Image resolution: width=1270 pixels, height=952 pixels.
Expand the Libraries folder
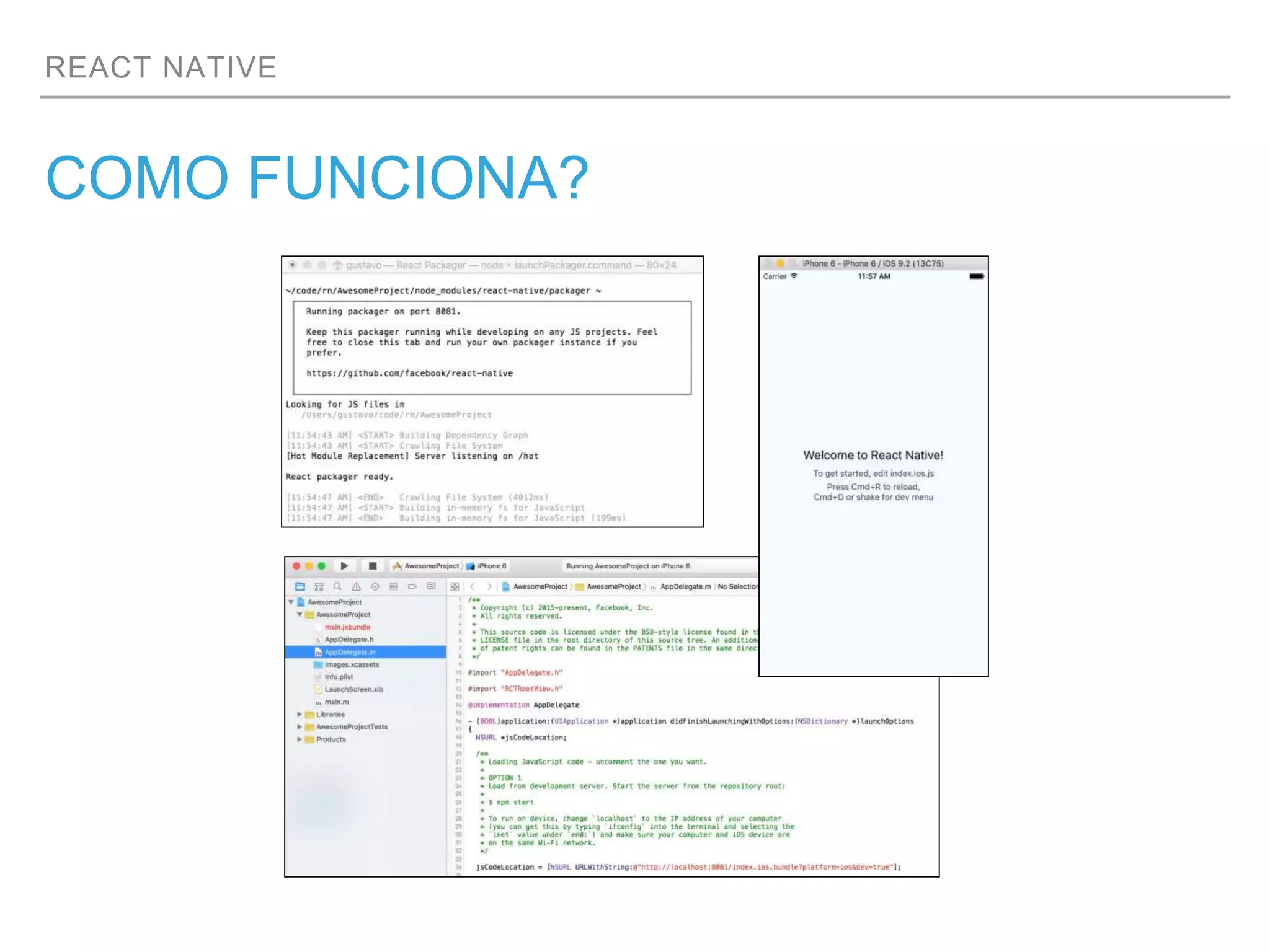pos(300,715)
